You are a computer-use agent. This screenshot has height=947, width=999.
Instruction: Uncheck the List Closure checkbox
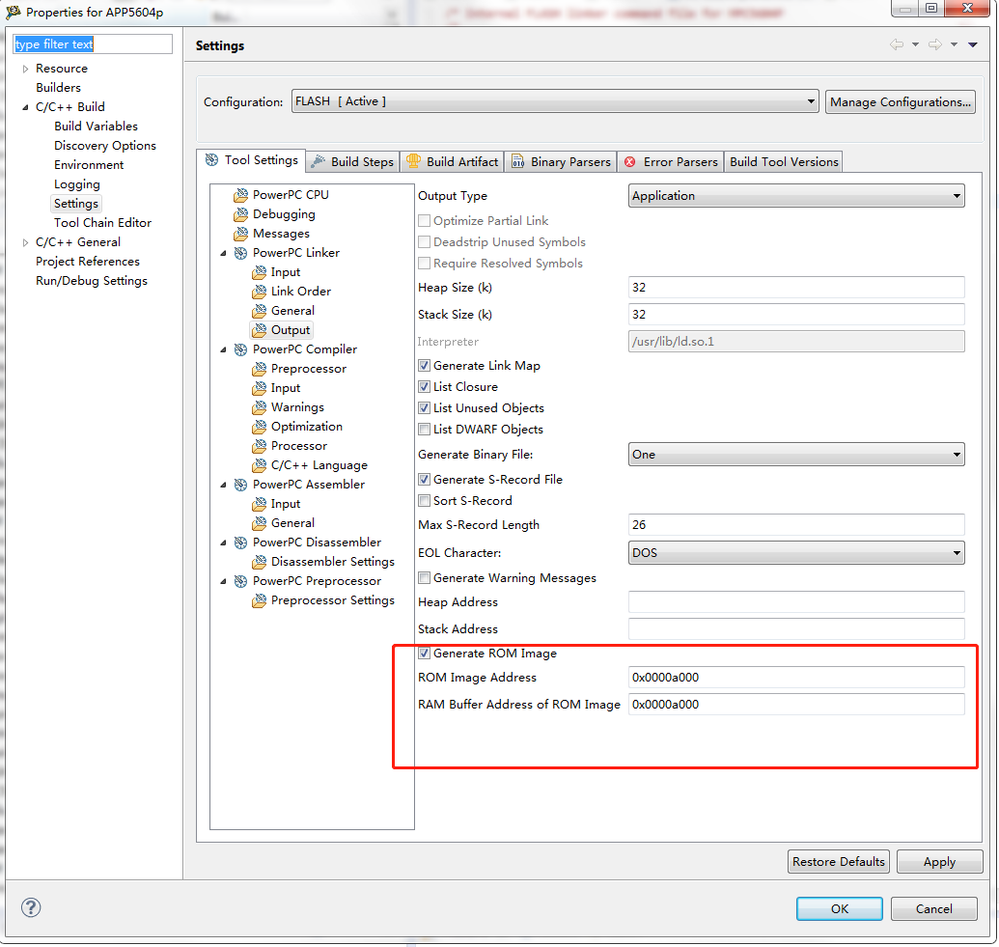(424, 387)
